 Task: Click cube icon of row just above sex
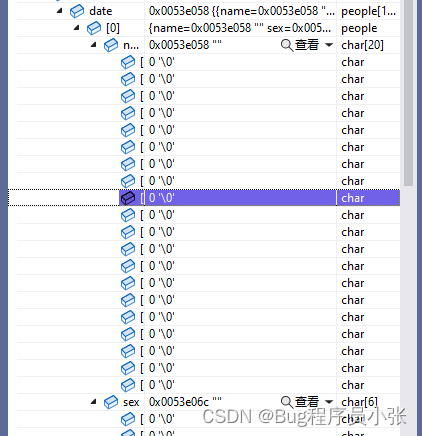click(x=128, y=385)
